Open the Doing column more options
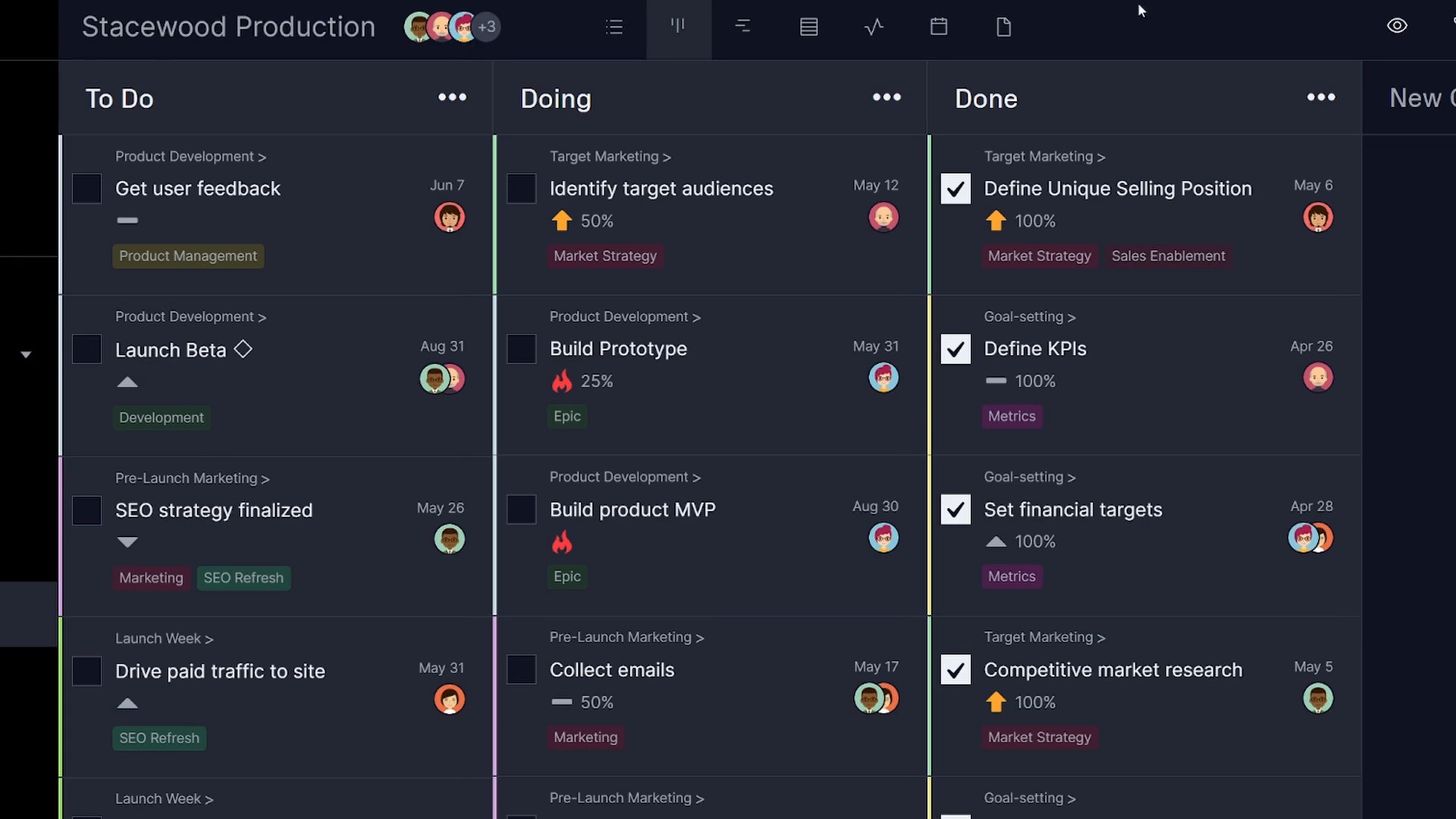The width and height of the screenshot is (1456, 819). pyautogui.click(x=886, y=97)
